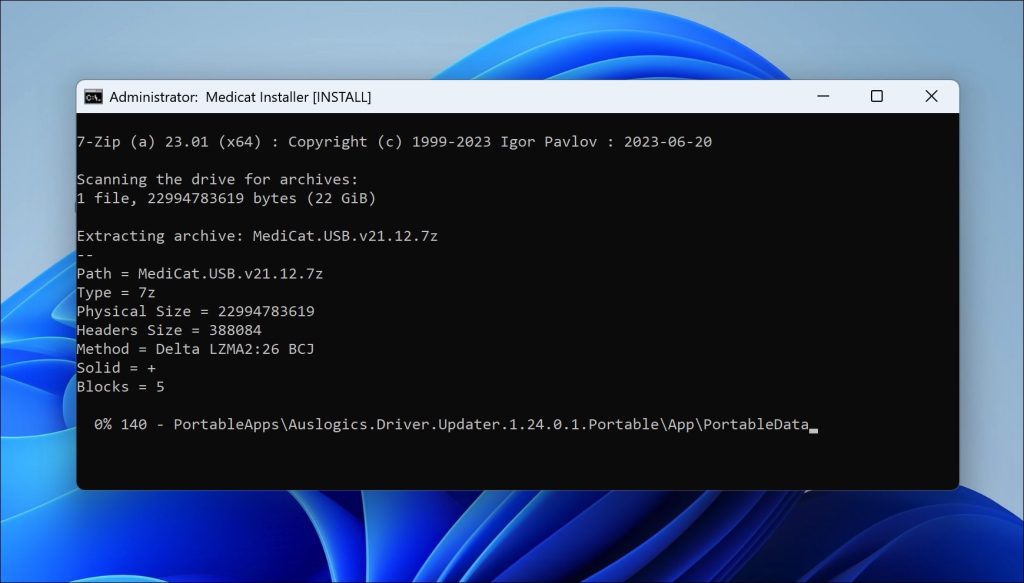
Task: Click the command prompt icon in title bar
Action: tap(93, 97)
